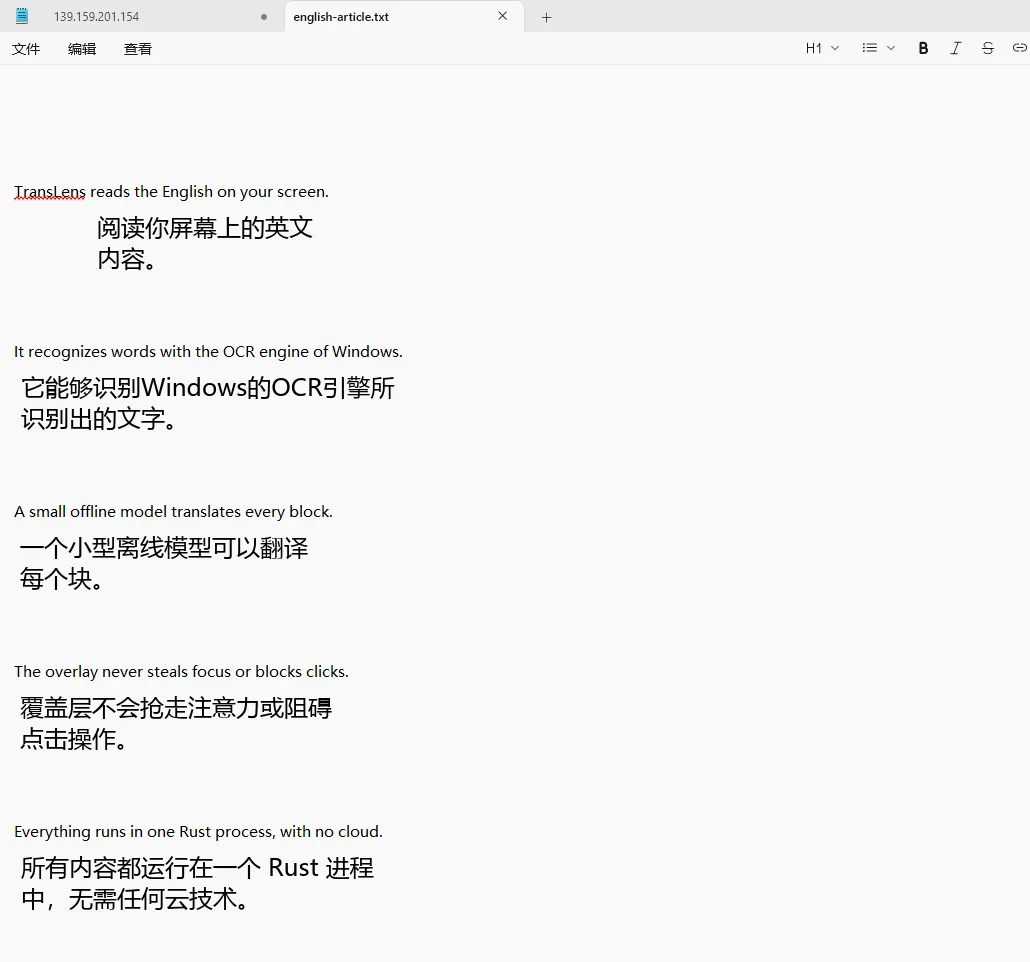This screenshot has width=1030, height=962.
Task: Toggle bold formatting
Action: pos(923,48)
